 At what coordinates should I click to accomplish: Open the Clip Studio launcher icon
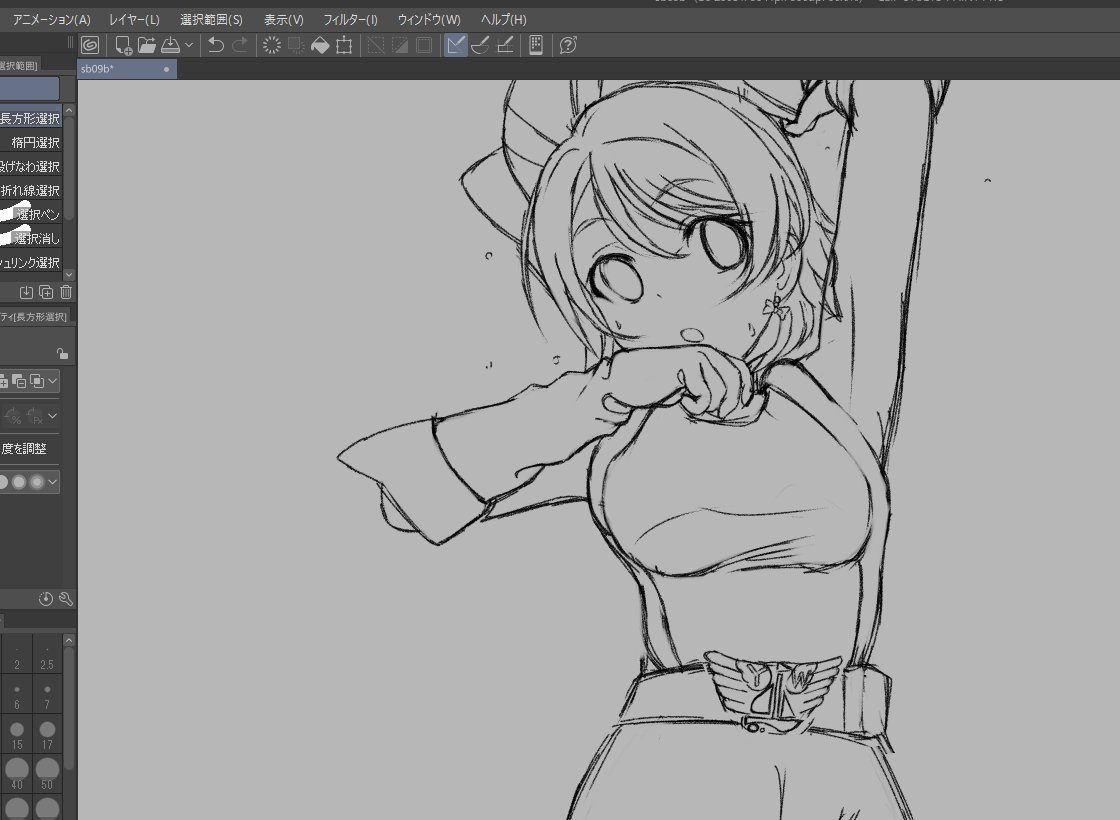pyautogui.click(x=90, y=46)
